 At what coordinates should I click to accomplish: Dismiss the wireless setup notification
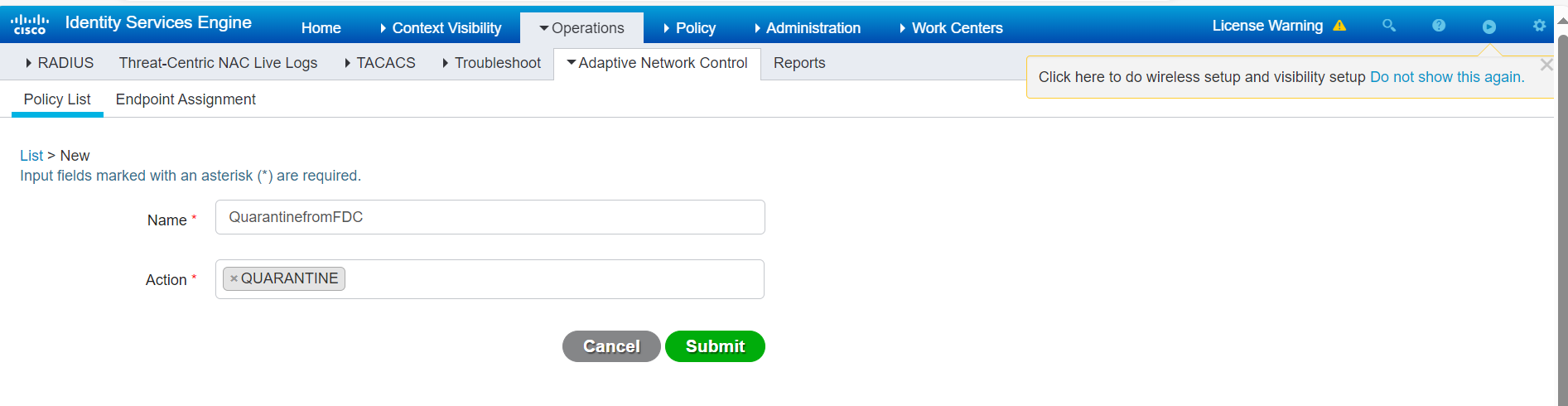[1546, 65]
